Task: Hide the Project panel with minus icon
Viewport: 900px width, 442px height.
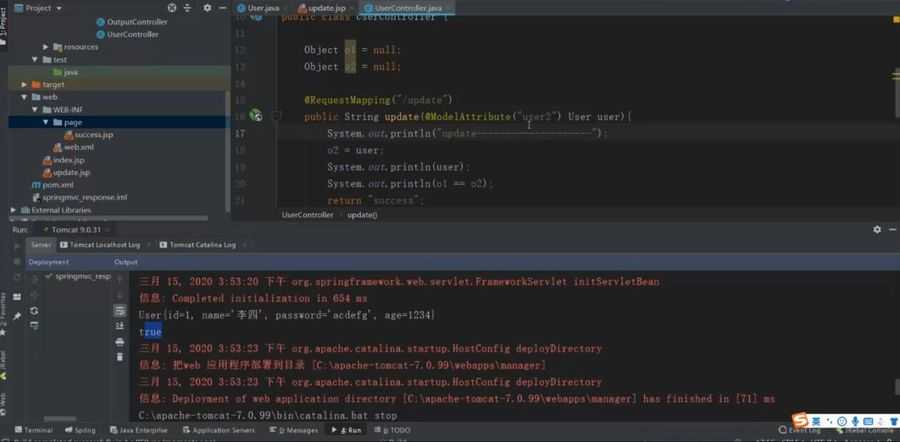Action: [223, 8]
